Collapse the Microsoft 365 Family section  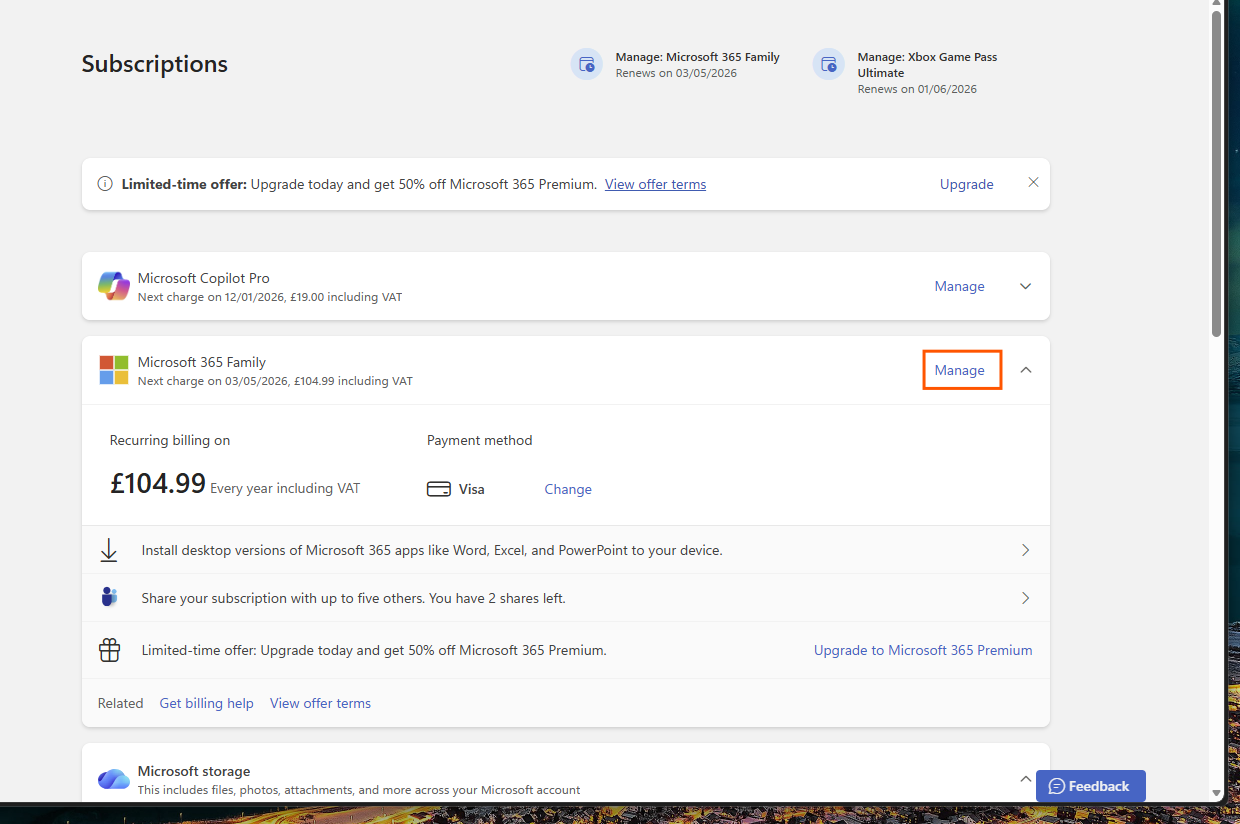tap(1025, 370)
